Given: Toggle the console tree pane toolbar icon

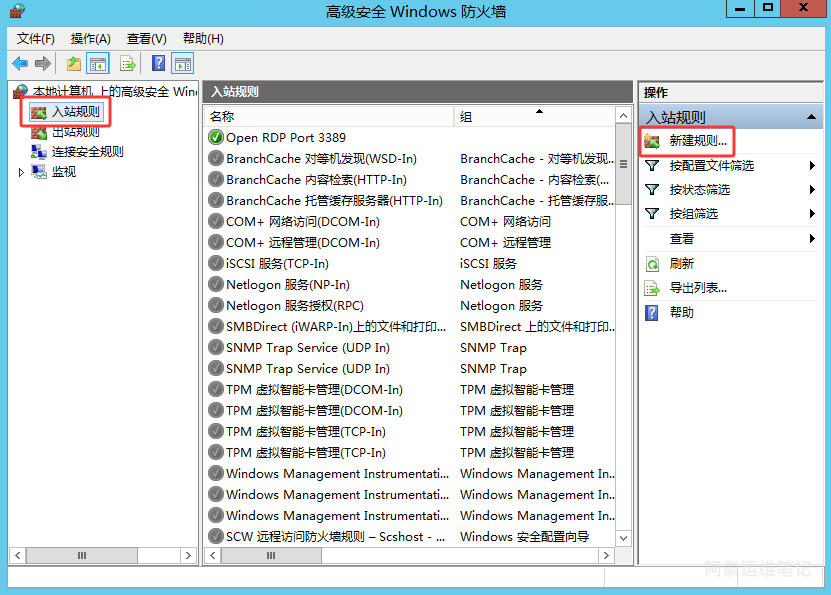Looking at the screenshot, I should tap(98, 64).
